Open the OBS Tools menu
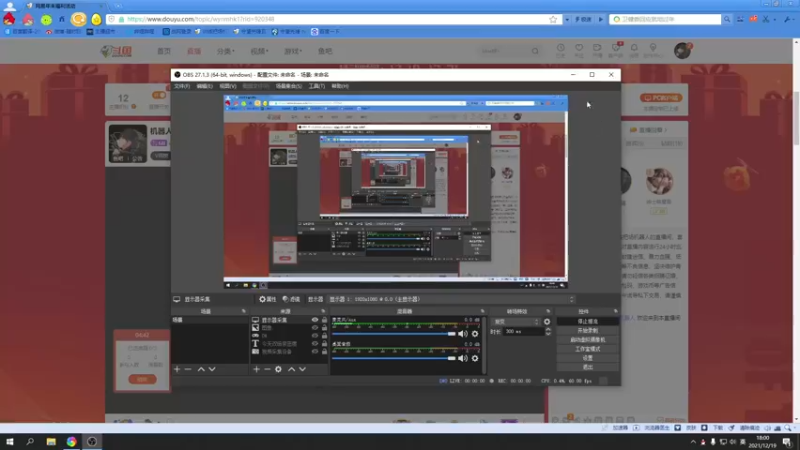800x450 pixels. [x=316, y=86]
